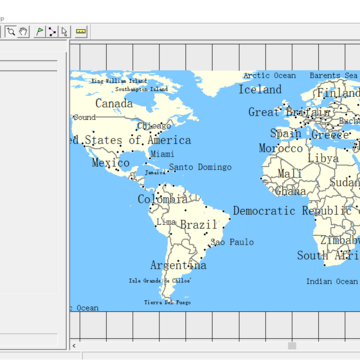360x360 pixels.
Task: Click the Iceland label on the map
Action: coord(260,89)
